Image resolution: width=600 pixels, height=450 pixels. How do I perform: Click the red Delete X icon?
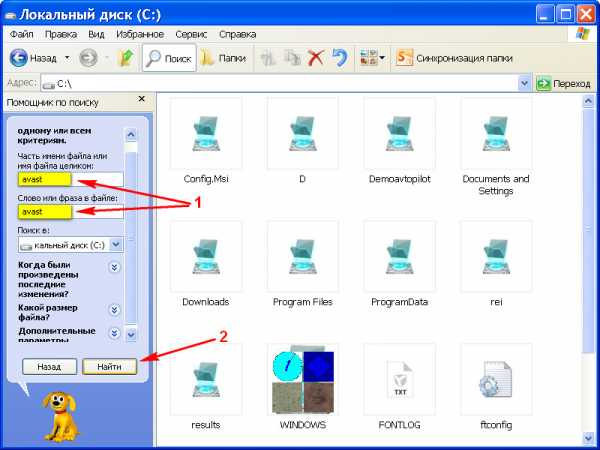pyautogui.click(x=315, y=58)
